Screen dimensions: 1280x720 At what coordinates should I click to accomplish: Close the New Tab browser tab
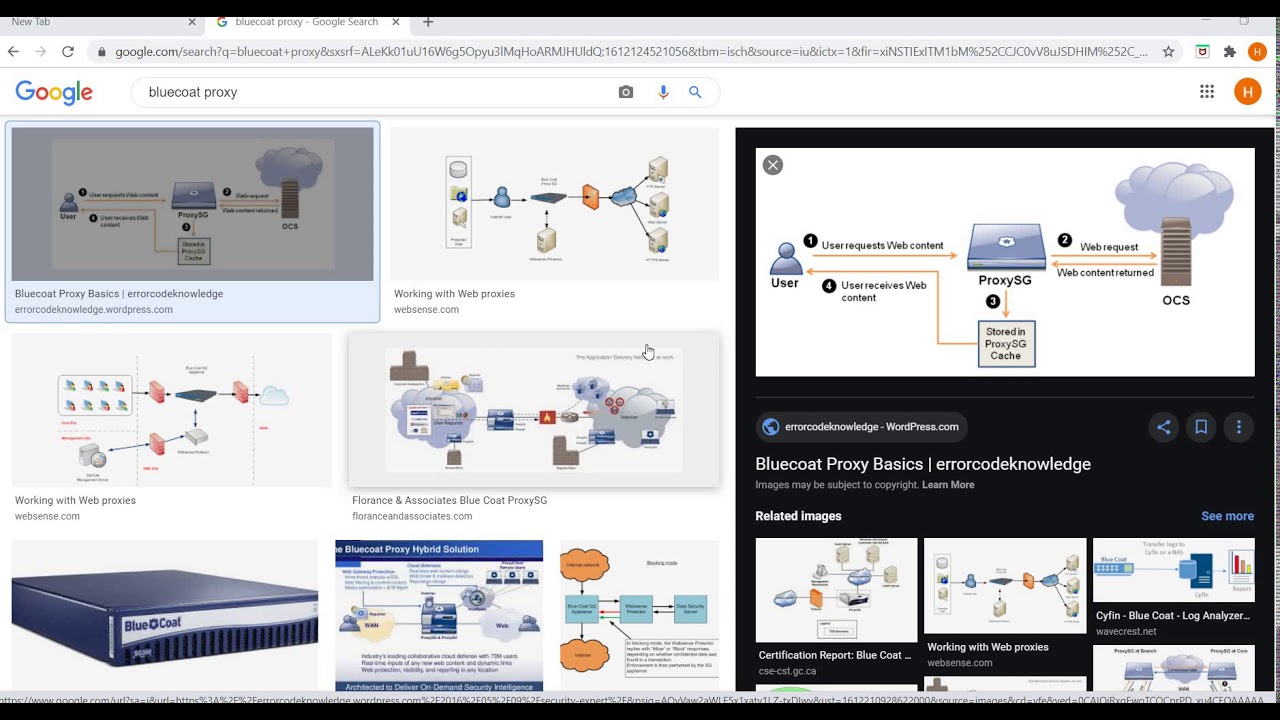[x=192, y=22]
